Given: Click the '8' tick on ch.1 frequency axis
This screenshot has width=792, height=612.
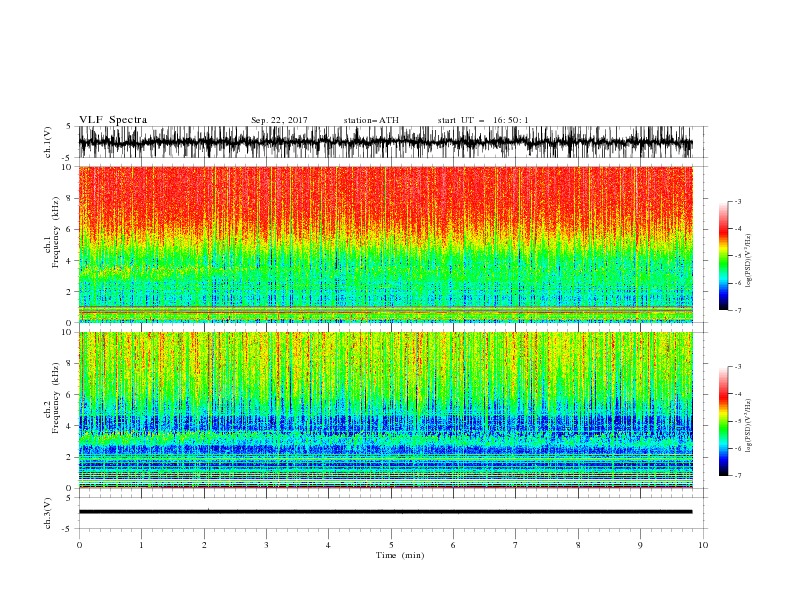Looking at the screenshot, I should (70, 198).
